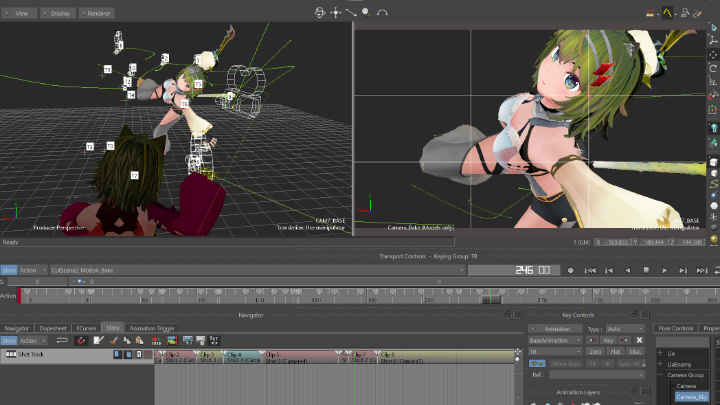Activate the Rotate tool in right toolbar

(x=713, y=68)
